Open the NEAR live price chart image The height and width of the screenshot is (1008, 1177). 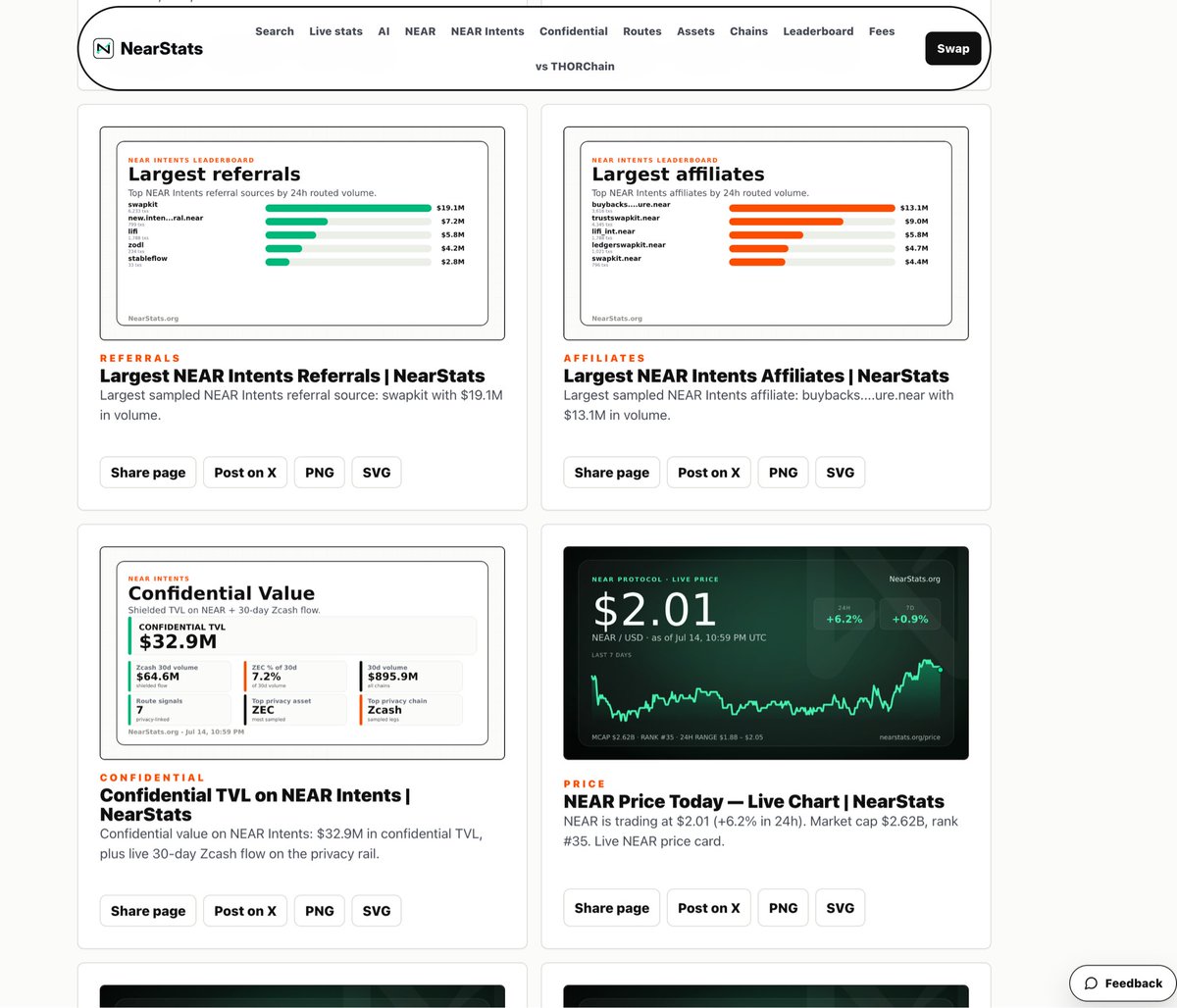coord(766,653)
